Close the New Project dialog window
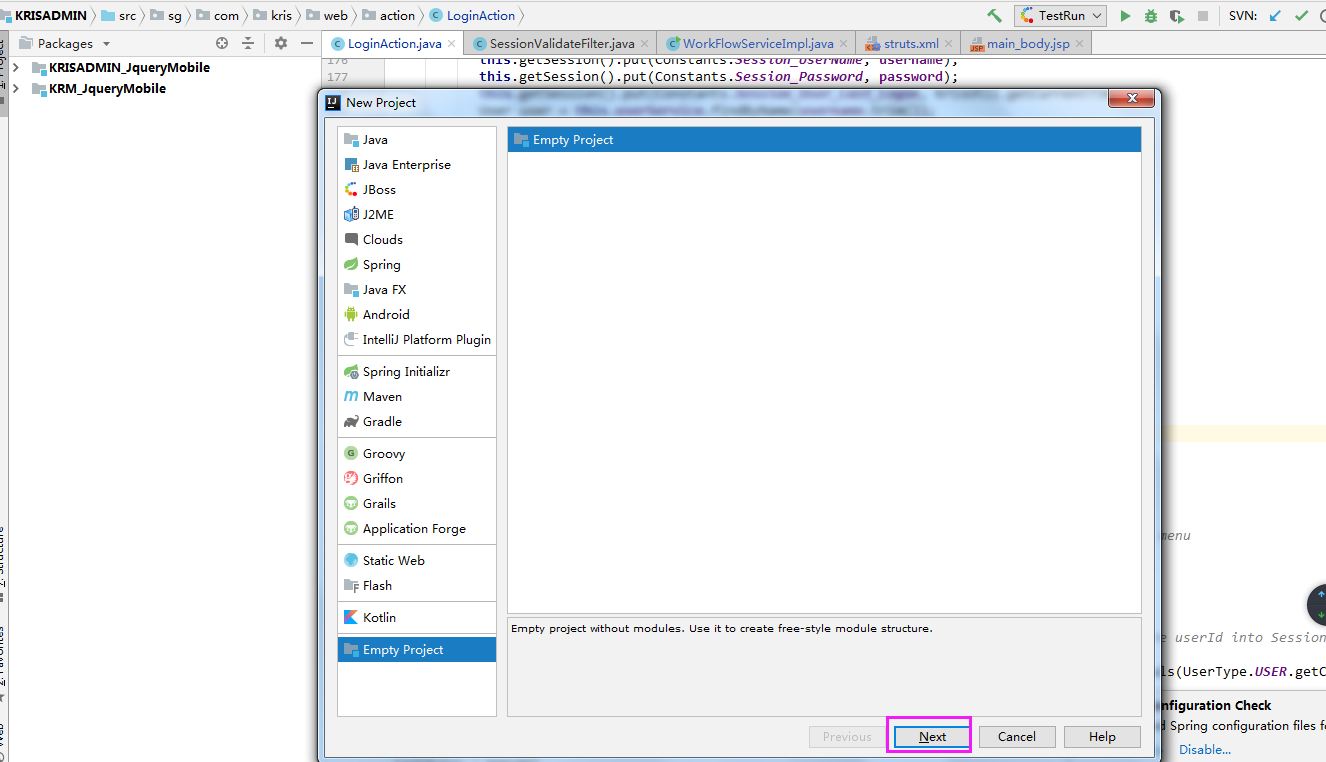 [1133, 98]
